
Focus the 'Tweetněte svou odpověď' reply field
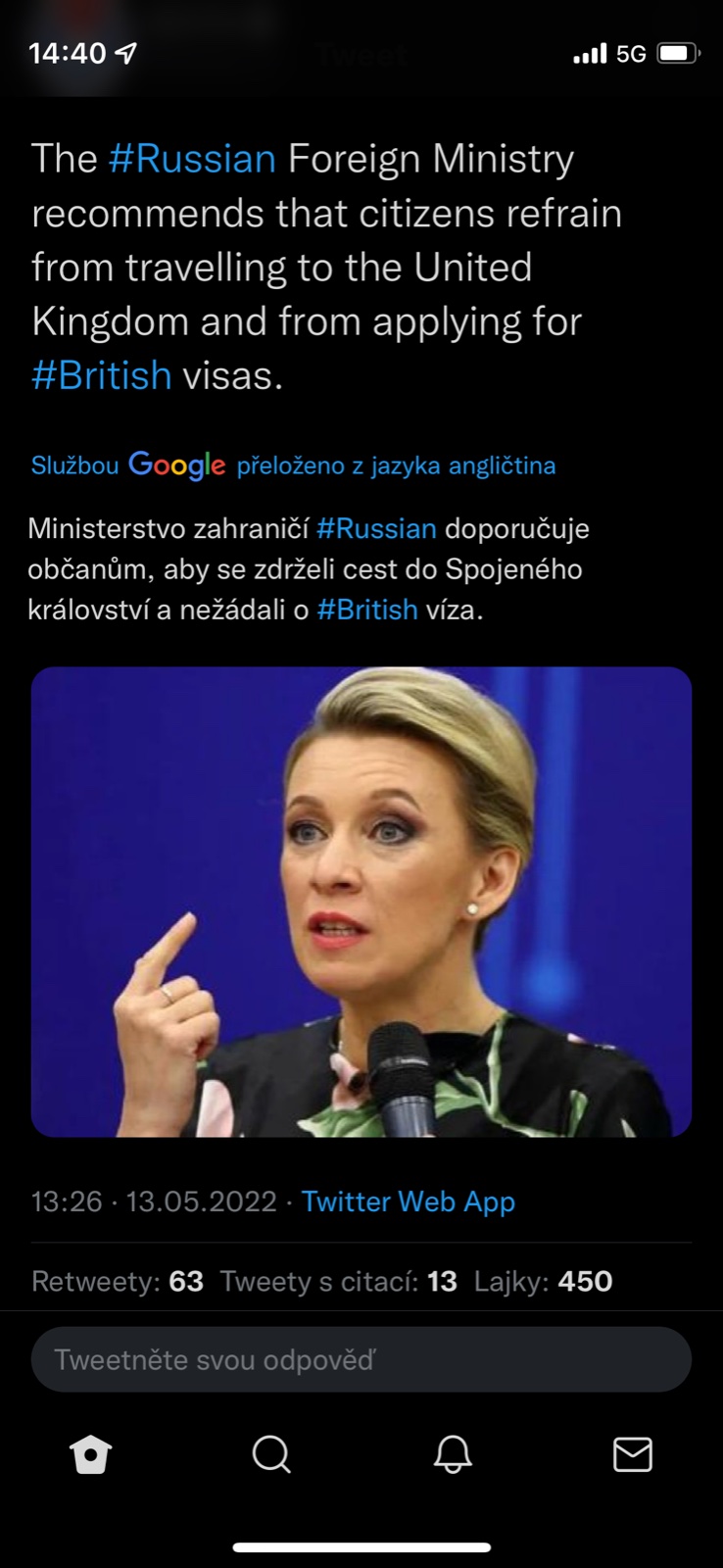click(x=361, y=1359)
